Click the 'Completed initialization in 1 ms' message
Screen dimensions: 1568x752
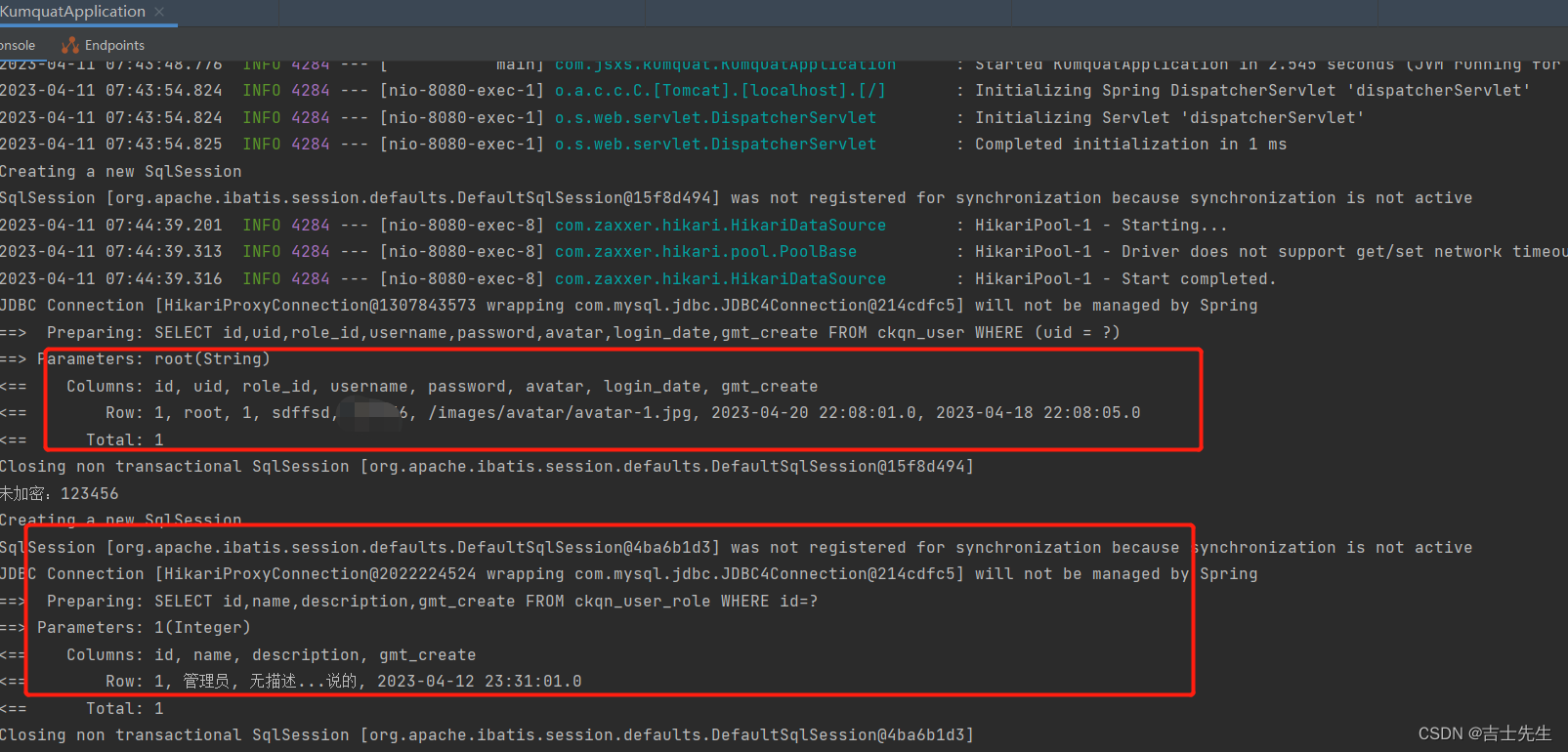(1130, 144)
